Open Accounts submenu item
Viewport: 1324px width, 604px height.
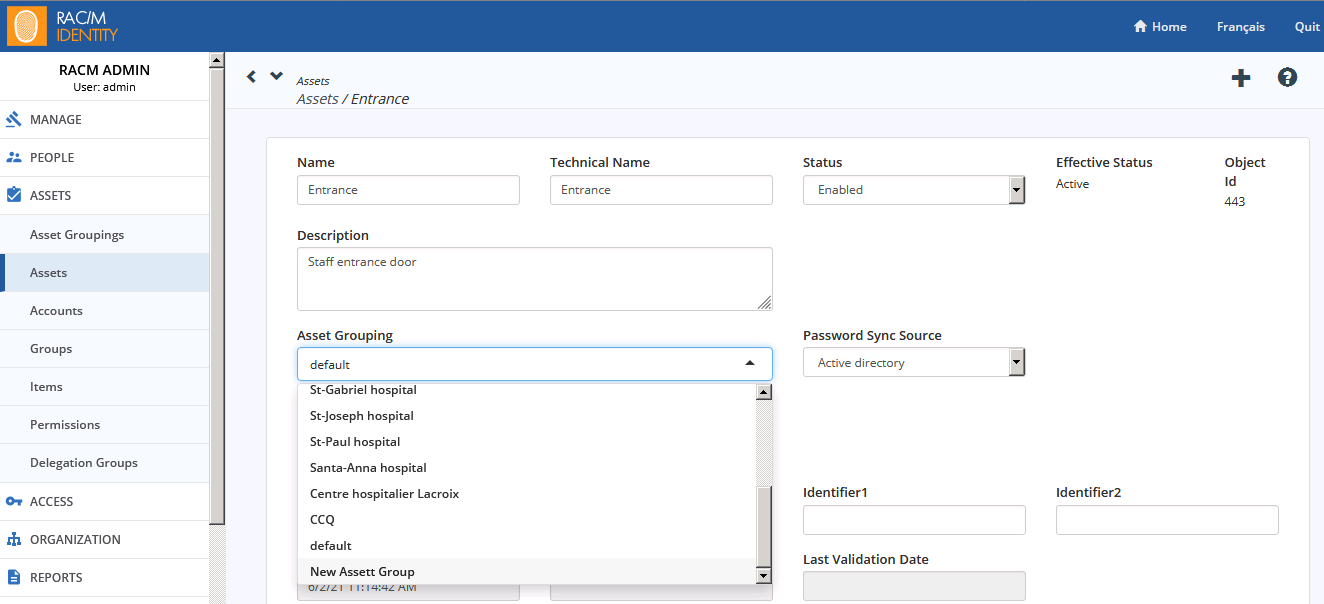(105, 310)
